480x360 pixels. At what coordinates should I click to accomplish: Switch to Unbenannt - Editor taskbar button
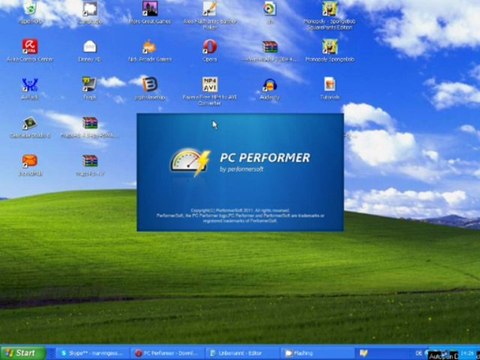click(241, 353)
